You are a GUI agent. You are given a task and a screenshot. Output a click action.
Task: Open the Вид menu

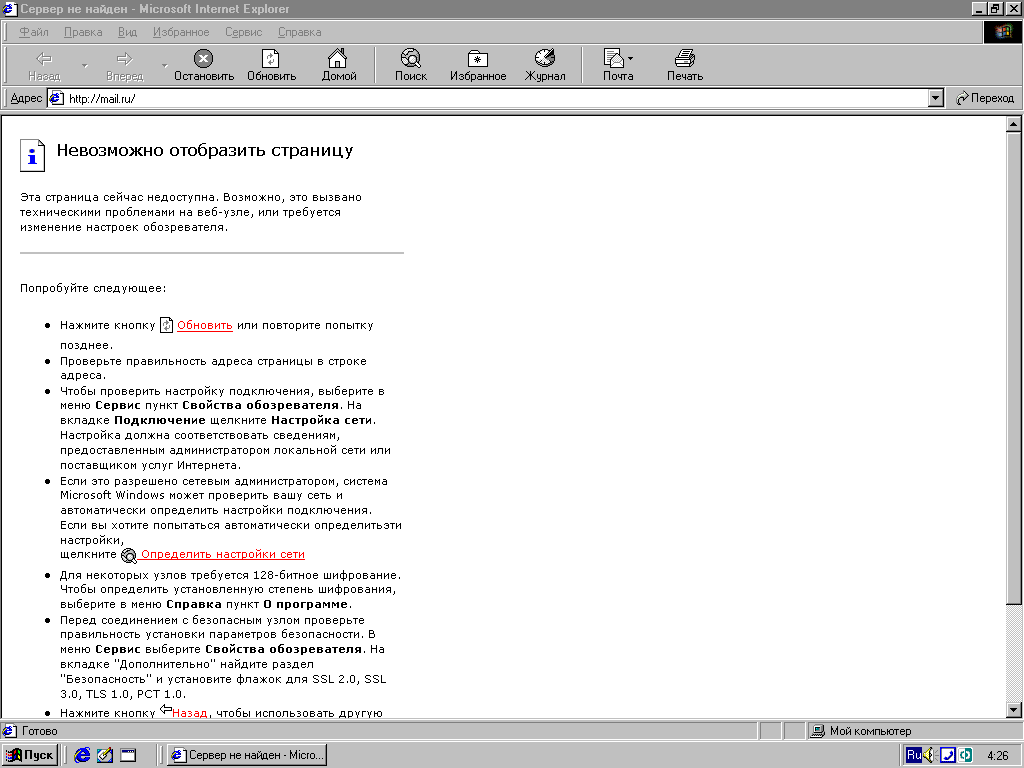127,32
